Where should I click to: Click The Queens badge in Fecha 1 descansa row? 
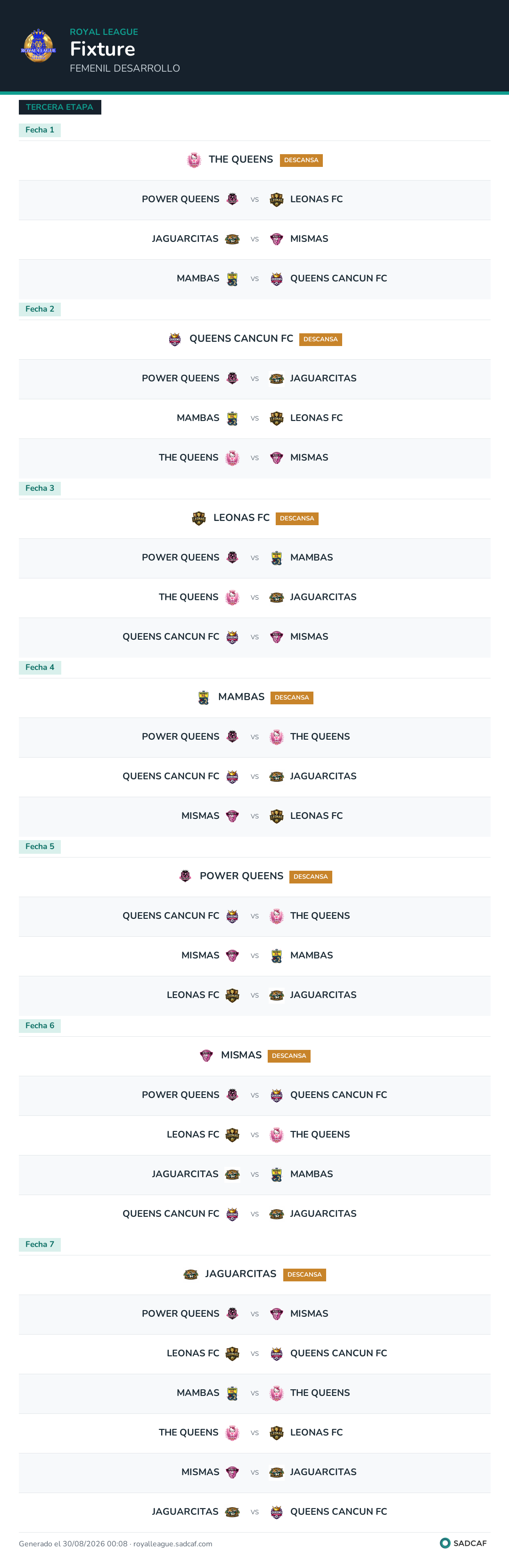point(194,160)
